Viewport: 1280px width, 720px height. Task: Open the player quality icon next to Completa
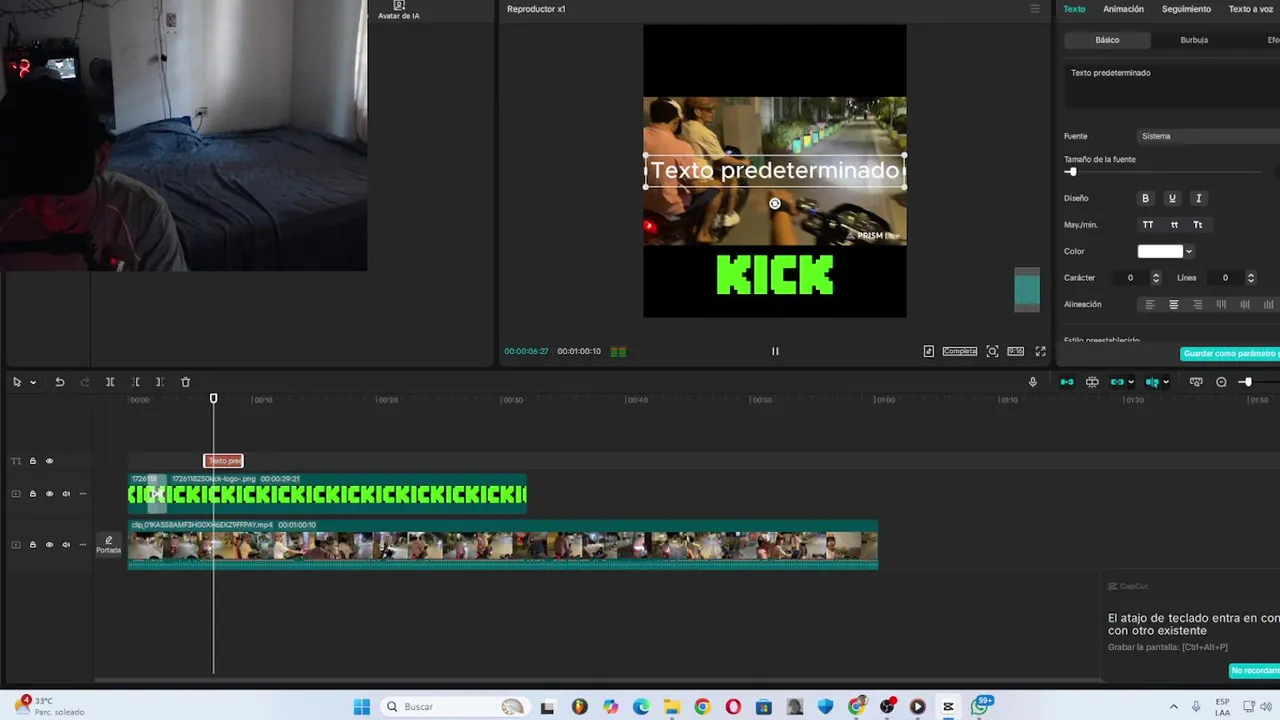[x=929, y=351]
